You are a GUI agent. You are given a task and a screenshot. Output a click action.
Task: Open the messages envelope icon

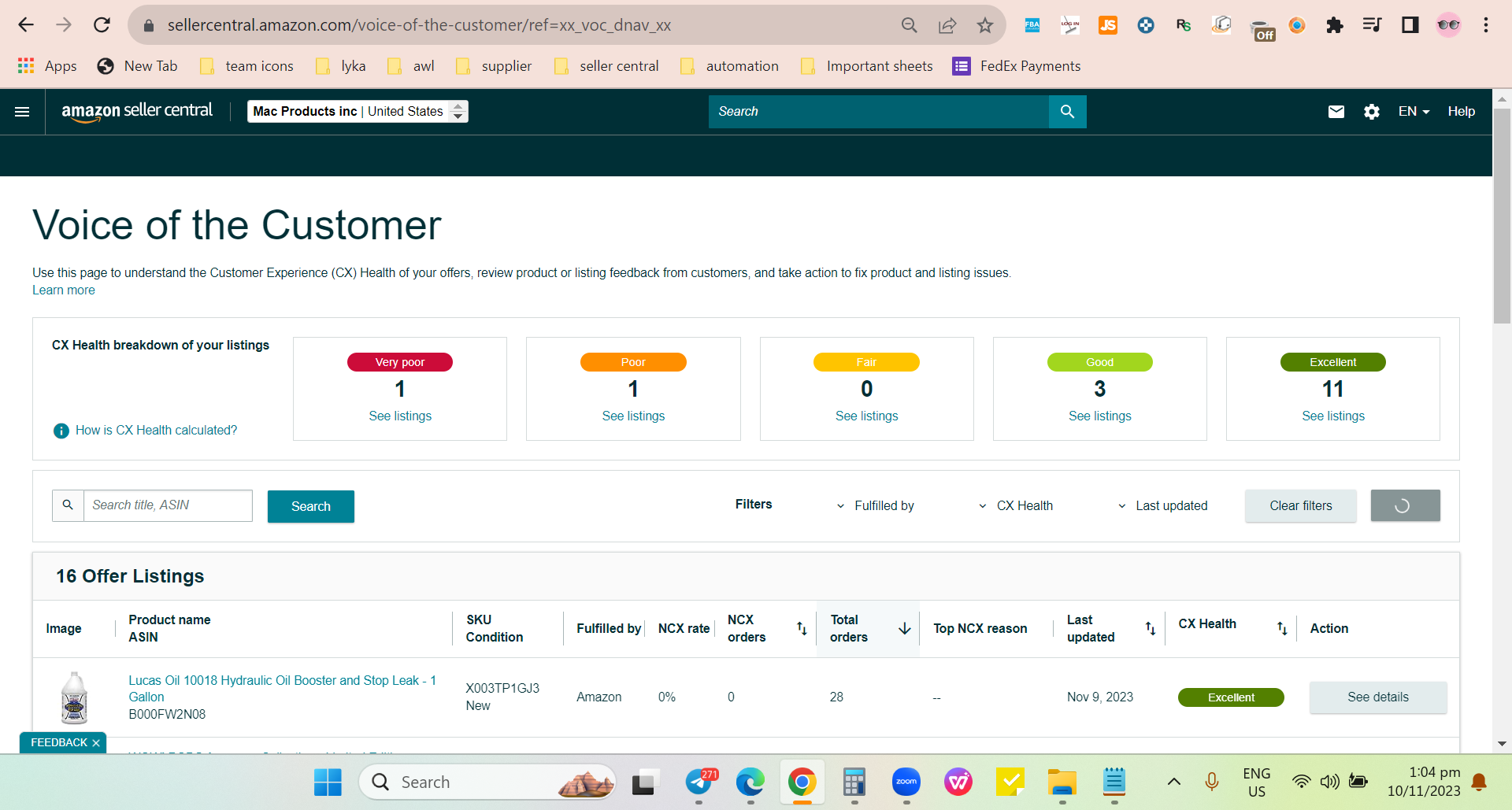1336,112
